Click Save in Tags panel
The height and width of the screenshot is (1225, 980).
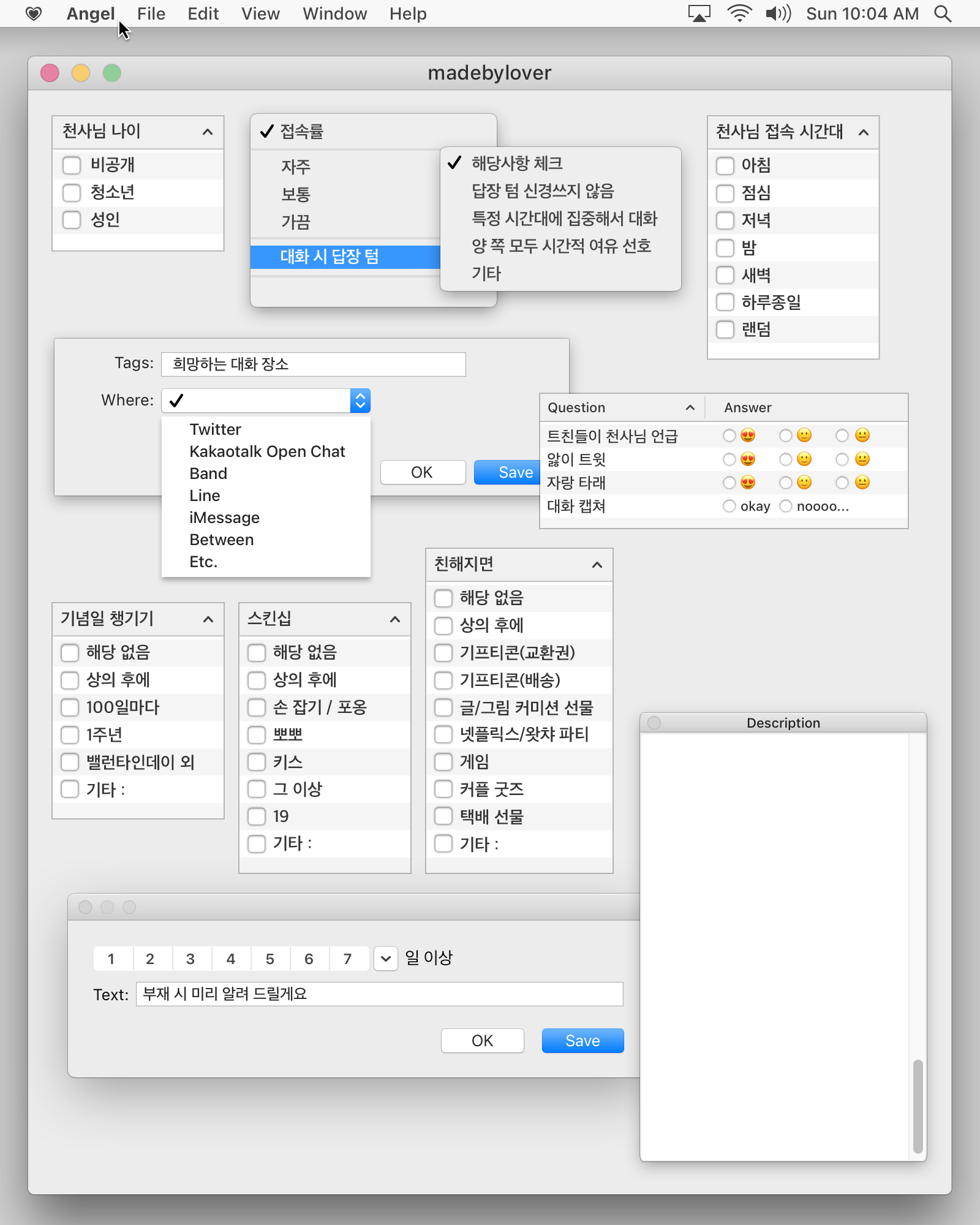pos(507,472)
